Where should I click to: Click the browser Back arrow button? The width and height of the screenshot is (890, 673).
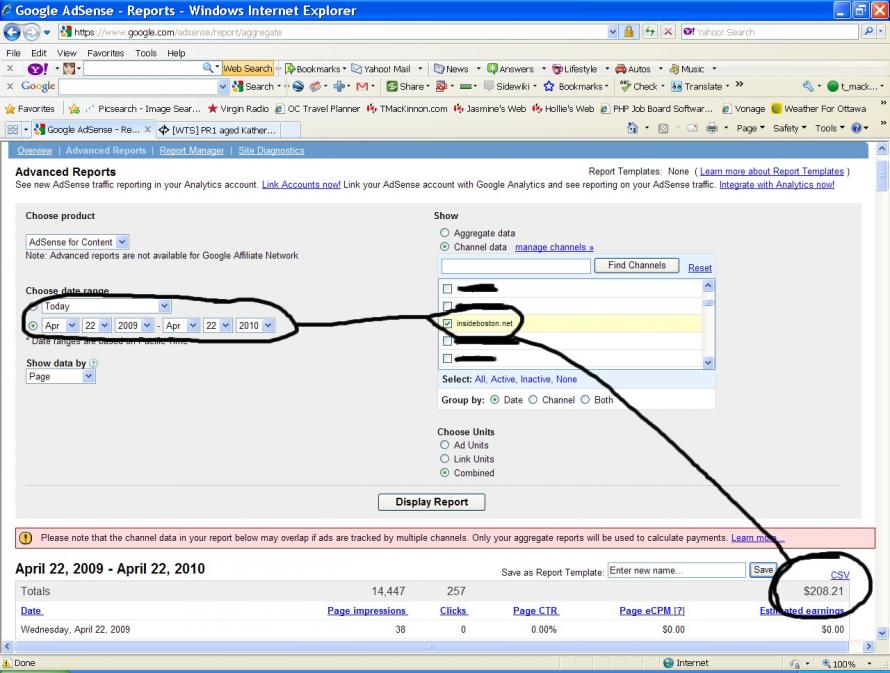pyautogui.click(x=12, y=32)
